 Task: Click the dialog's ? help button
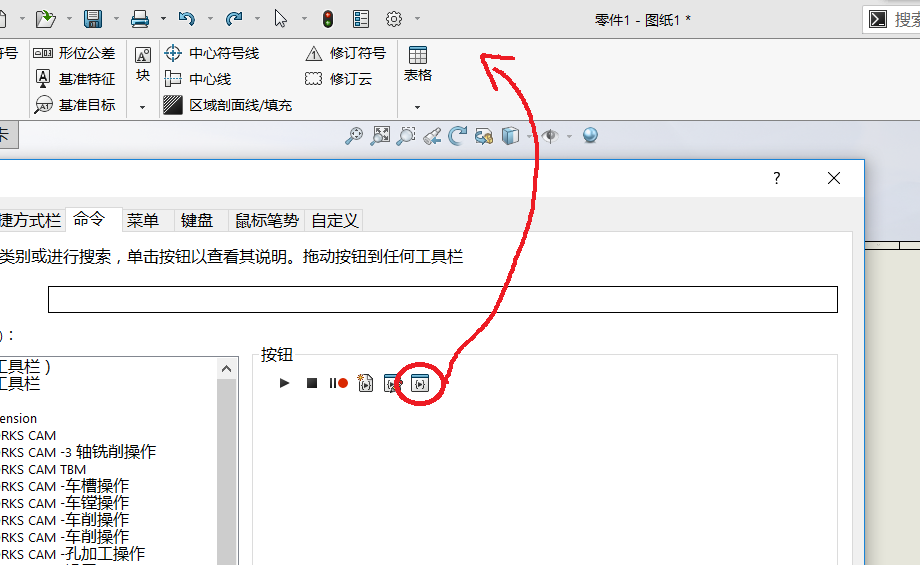click(x=776, y=178)
